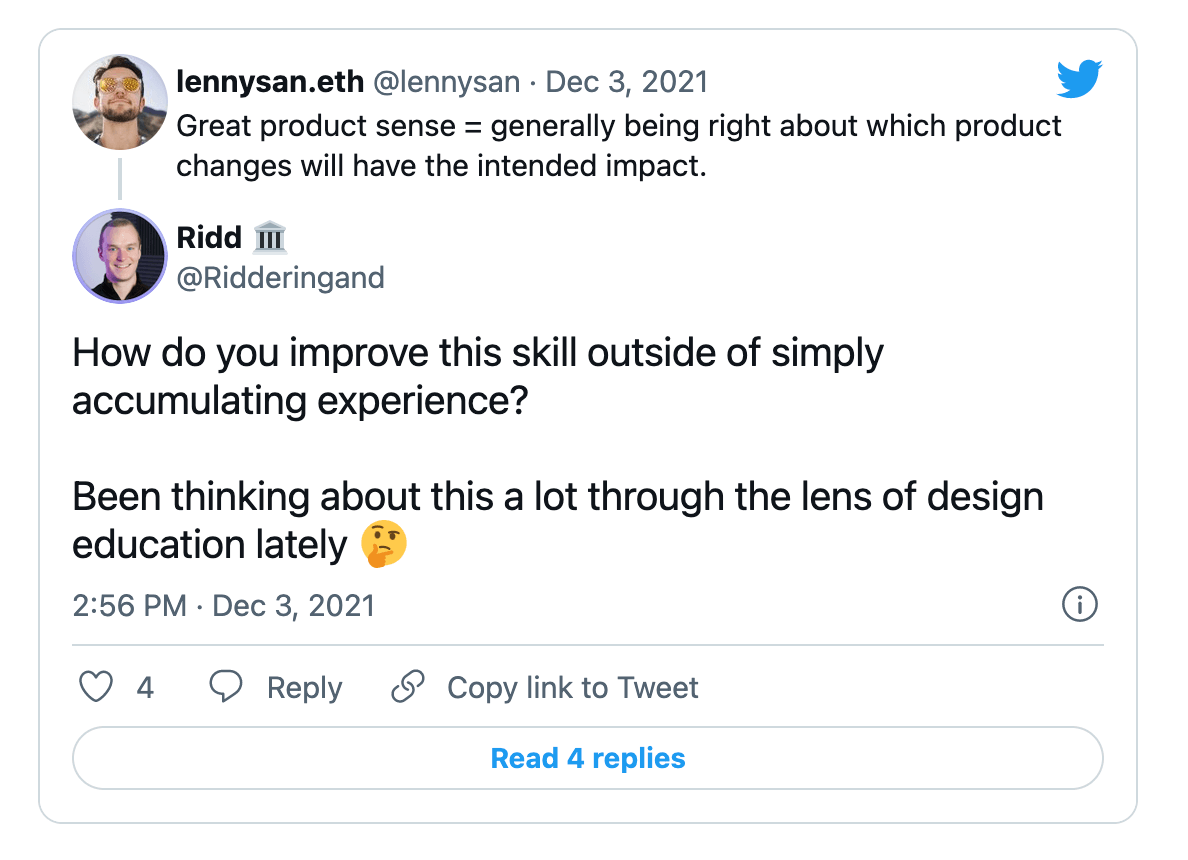1188x860 pixels.
Task: Click Copy link to Tweet
Action: pos(571,687)
